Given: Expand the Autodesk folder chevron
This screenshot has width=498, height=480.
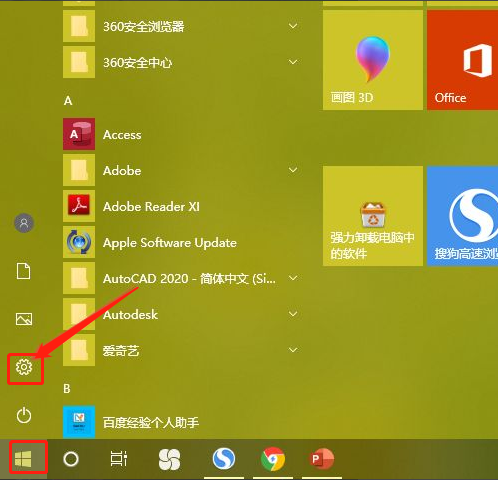Looking at the screenshot, I should pos(293,314).
